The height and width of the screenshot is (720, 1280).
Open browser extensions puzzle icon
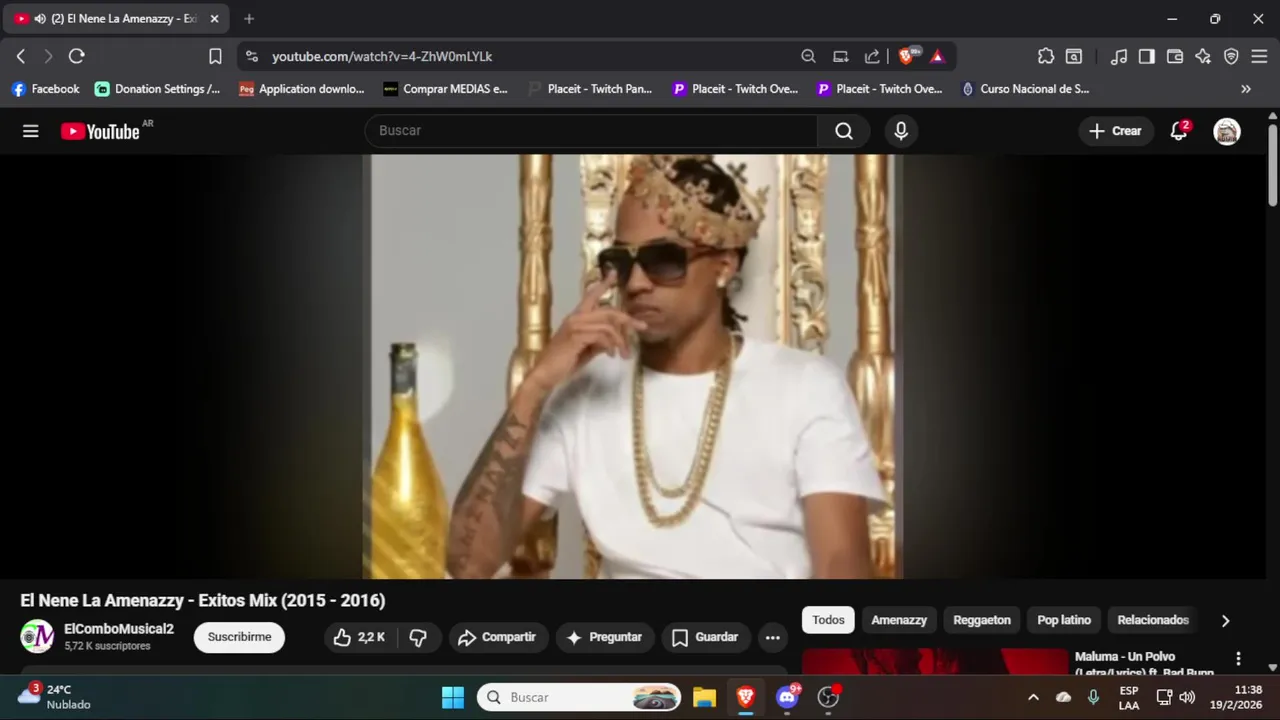[x=1046, y=56]
